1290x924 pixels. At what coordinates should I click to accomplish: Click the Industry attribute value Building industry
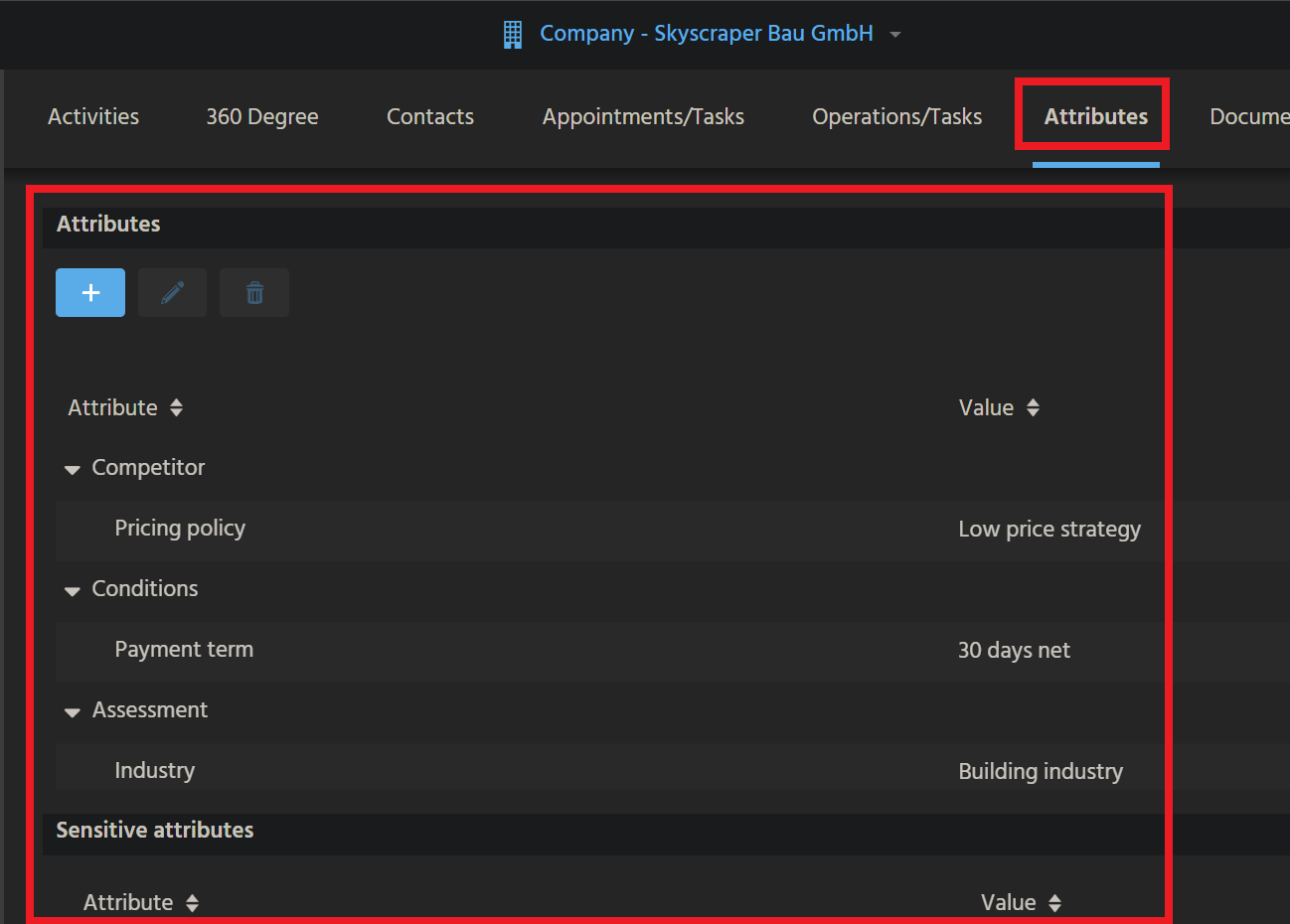(1040, 770)
